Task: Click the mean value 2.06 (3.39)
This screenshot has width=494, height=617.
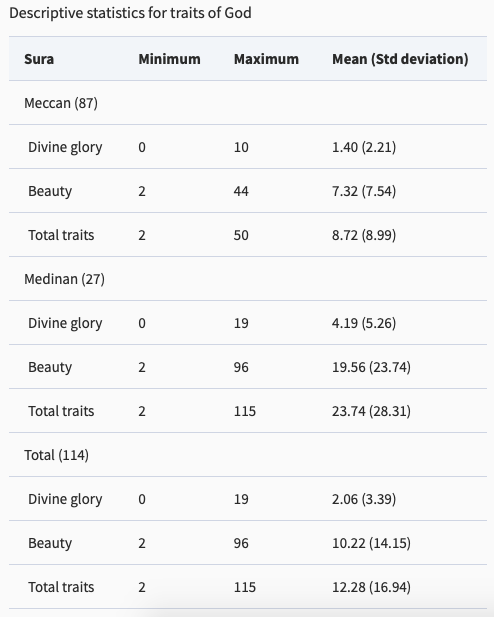Action: [364, 499]
